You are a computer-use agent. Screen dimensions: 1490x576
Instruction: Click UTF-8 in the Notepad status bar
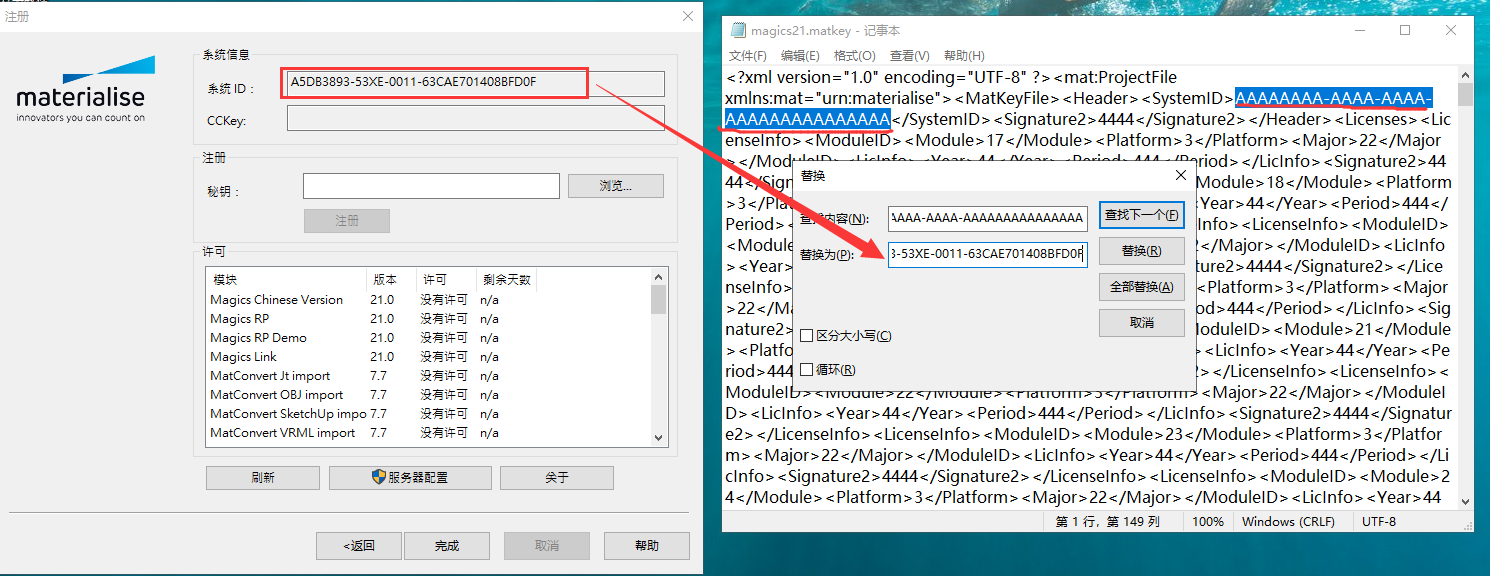pyautogui.click(x=1378, y=522)
